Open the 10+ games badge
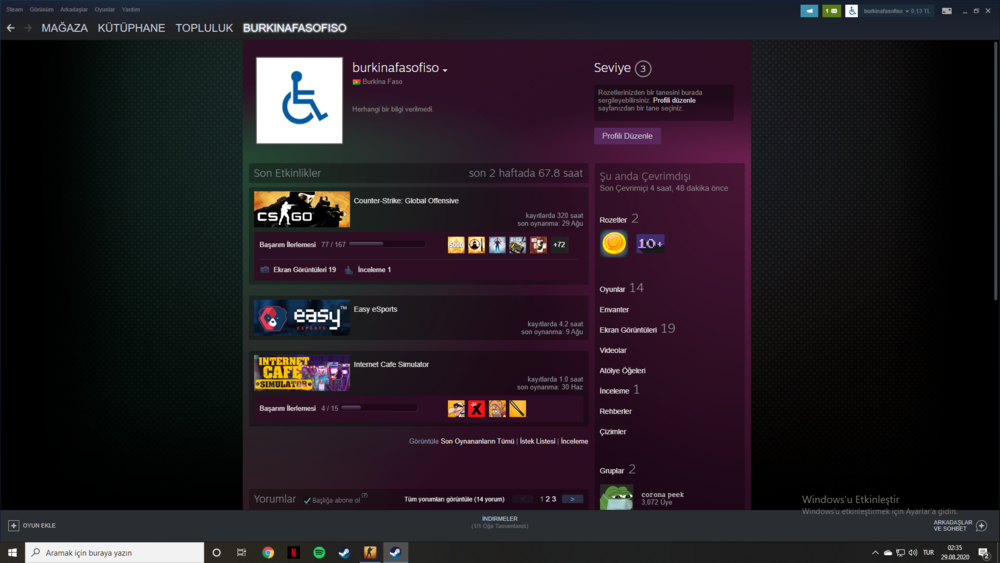Image resolution: width=1000 pixels, height=563 pixels. pos(650,244)
